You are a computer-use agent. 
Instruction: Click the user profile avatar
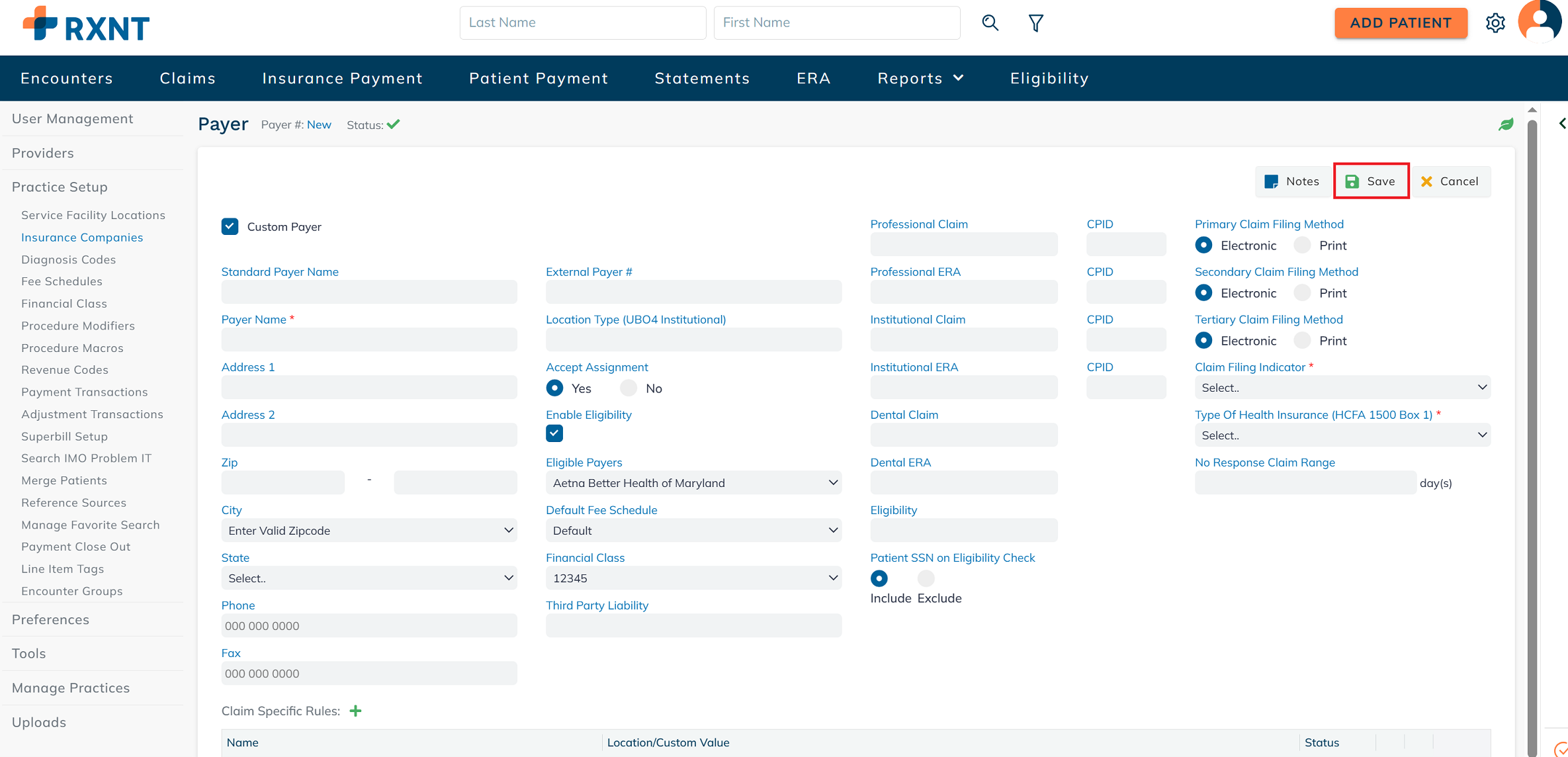[x=1540, y=22]
